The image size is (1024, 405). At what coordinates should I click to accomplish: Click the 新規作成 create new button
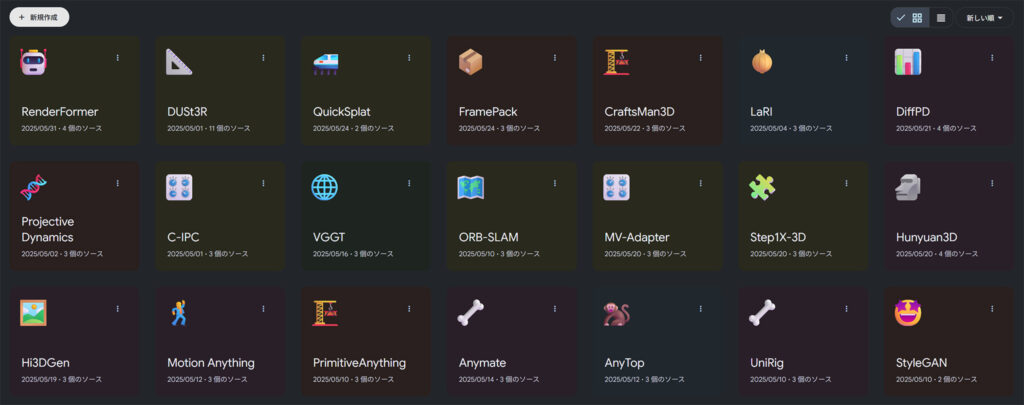pos(40,18)
